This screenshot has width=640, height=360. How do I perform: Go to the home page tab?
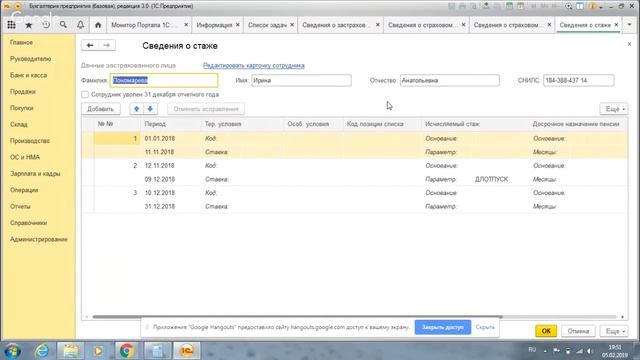(x=98, y=25)
